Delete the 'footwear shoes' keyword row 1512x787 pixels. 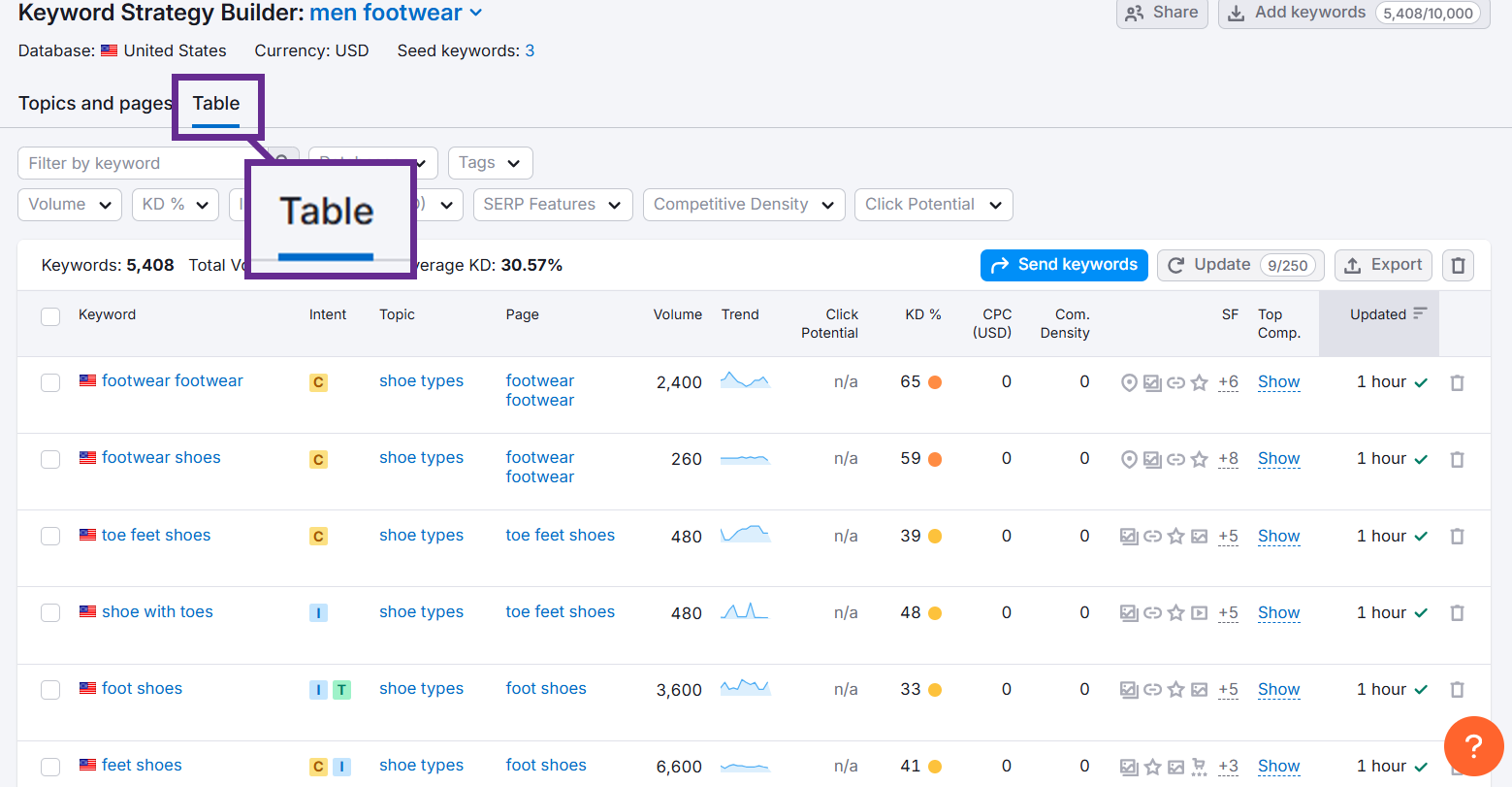tap(1457, 459)
